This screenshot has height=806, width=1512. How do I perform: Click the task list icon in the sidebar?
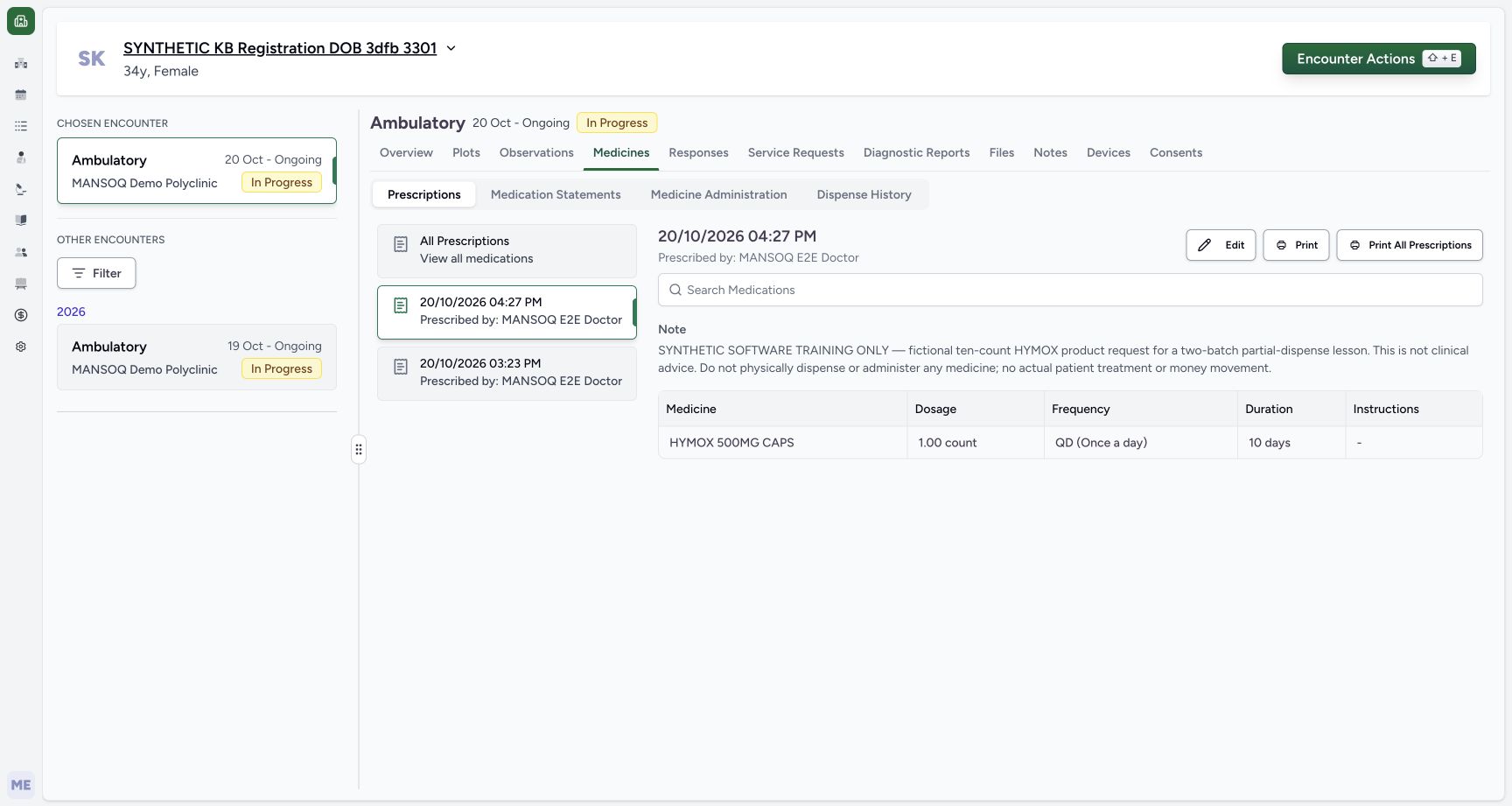coord(21,126)
